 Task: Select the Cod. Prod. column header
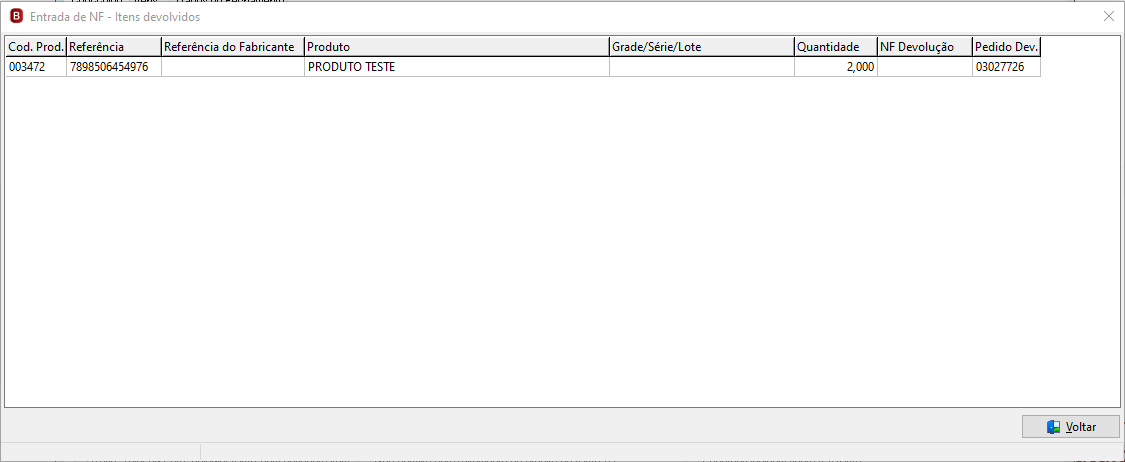coord(36,47)
